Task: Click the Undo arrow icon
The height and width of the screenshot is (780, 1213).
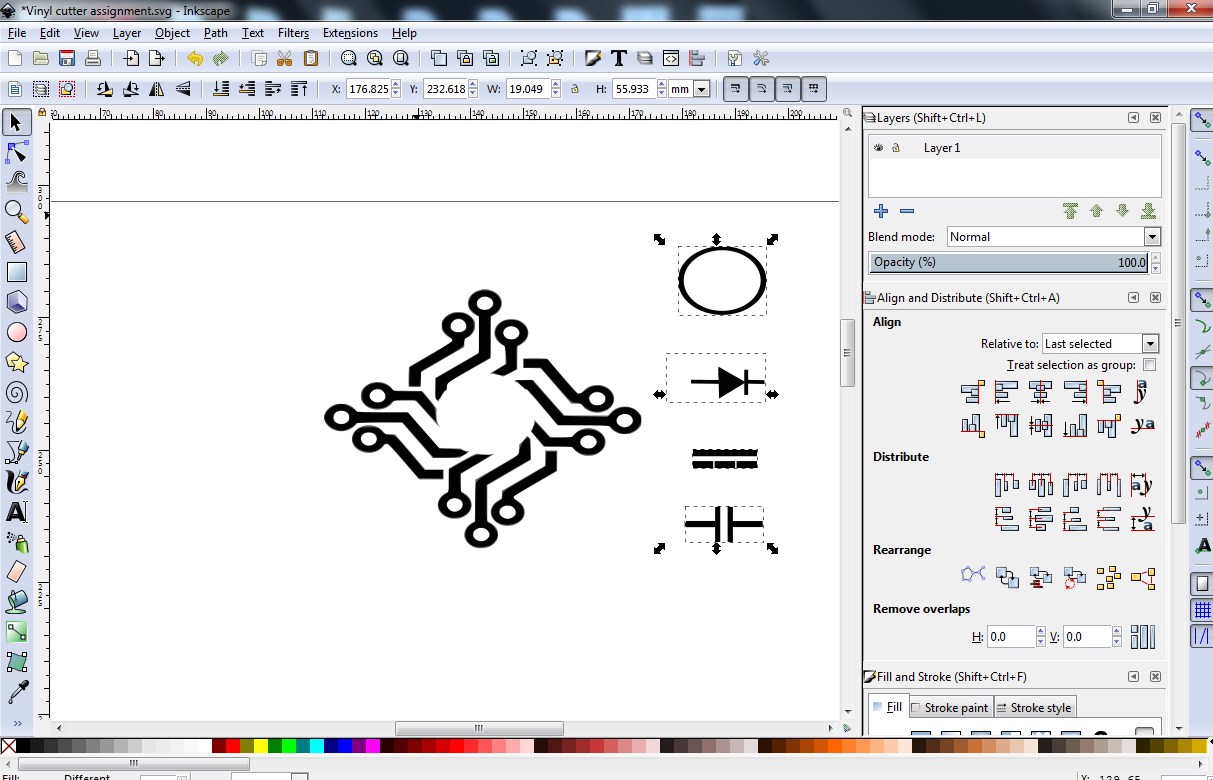Action: pyautogui.click(x=195, y=59)
